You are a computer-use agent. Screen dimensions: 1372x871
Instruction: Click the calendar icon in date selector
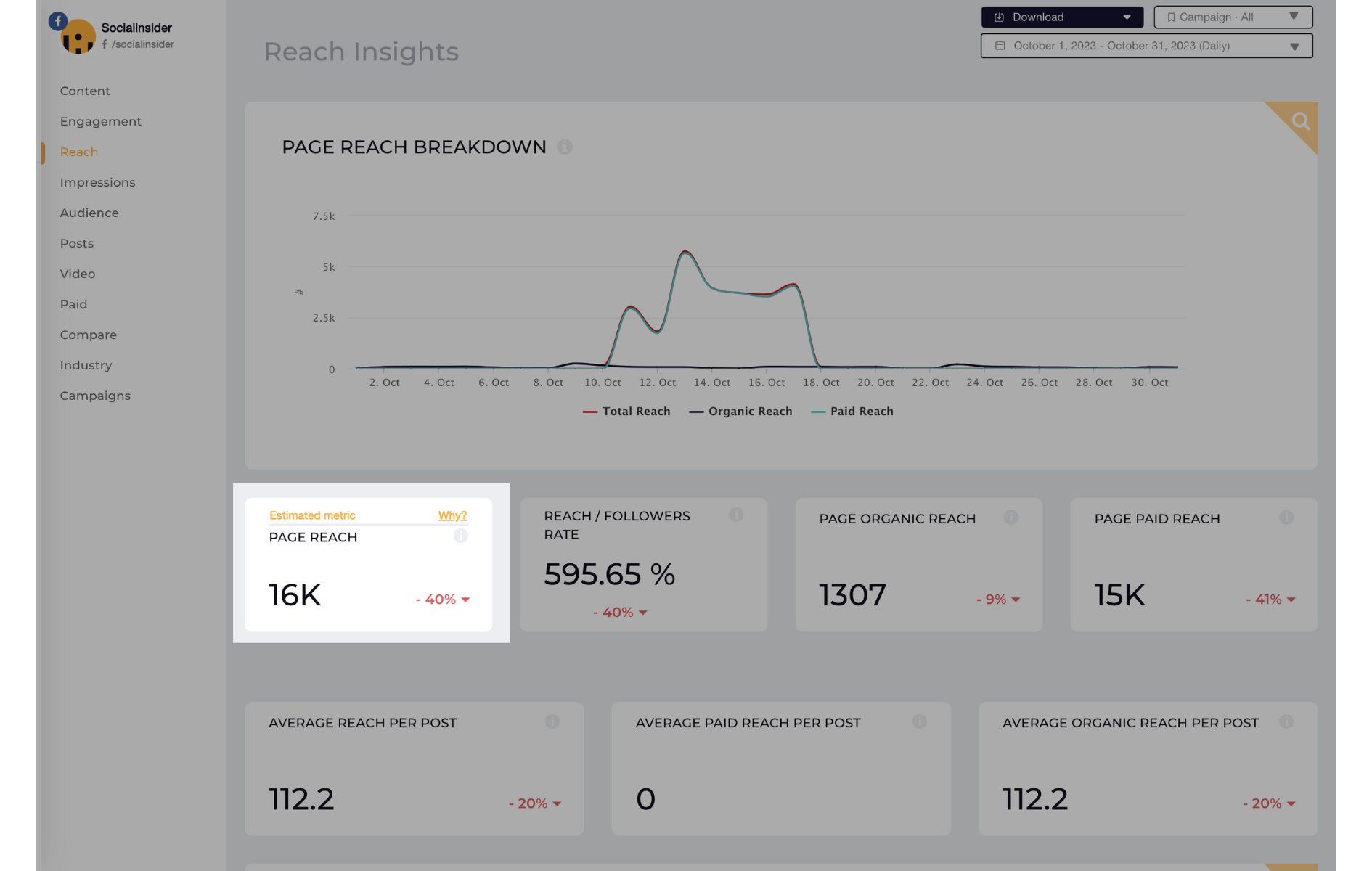(1000, 46)
